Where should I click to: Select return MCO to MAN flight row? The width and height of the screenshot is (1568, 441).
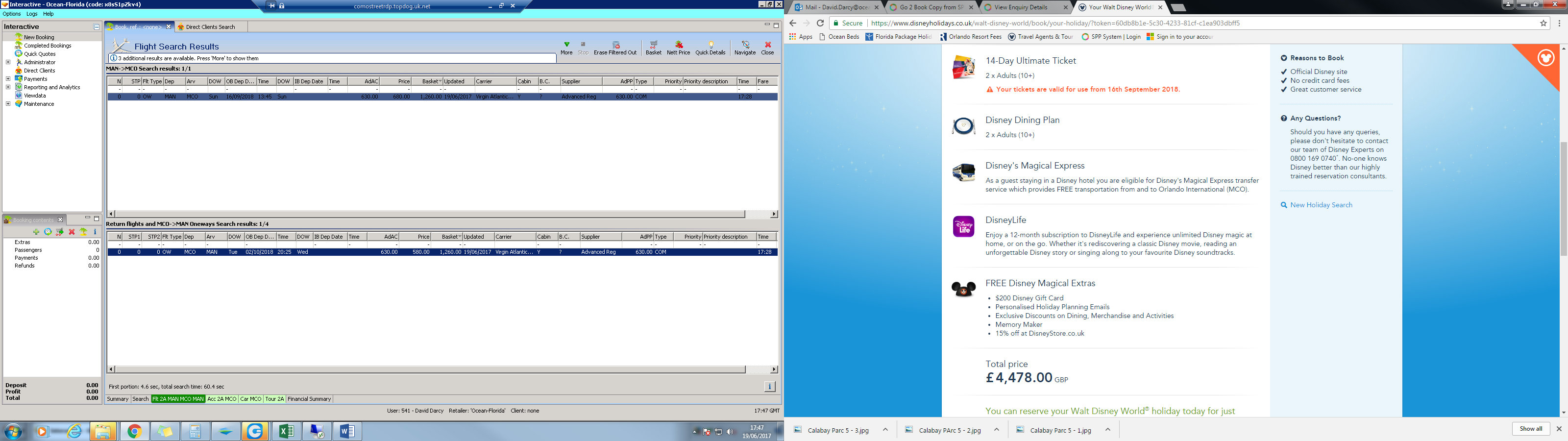coord(442,252)
